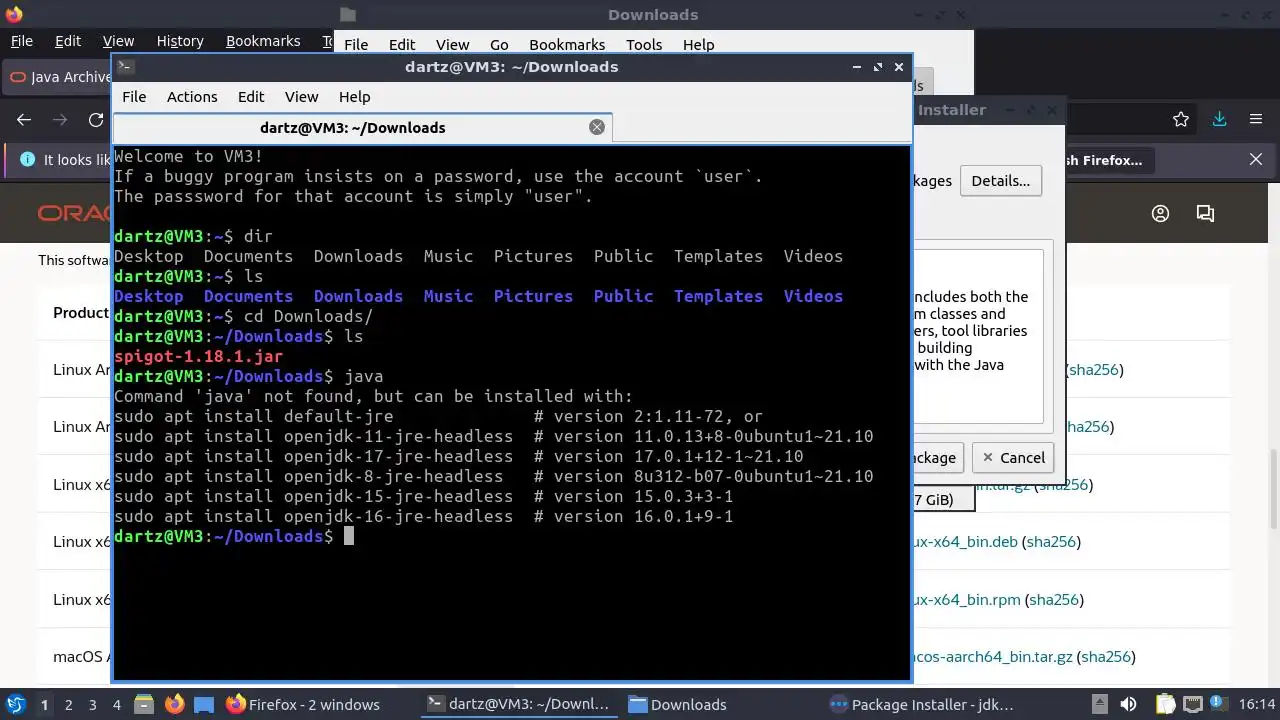Open clipboard manager tray icon
Image resolution: width=1280 pixels, height=720 pixels.
click(1165, 704)
